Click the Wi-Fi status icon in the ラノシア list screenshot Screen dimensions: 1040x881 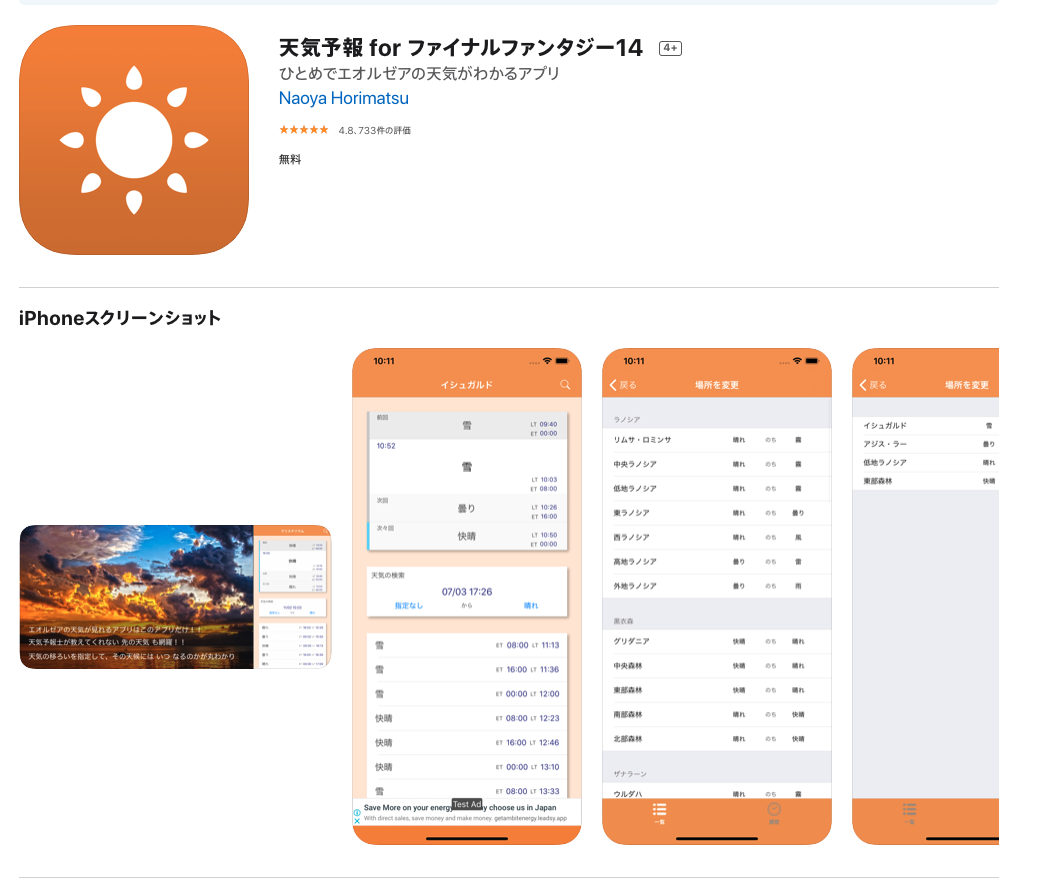[x=797, y=361]
